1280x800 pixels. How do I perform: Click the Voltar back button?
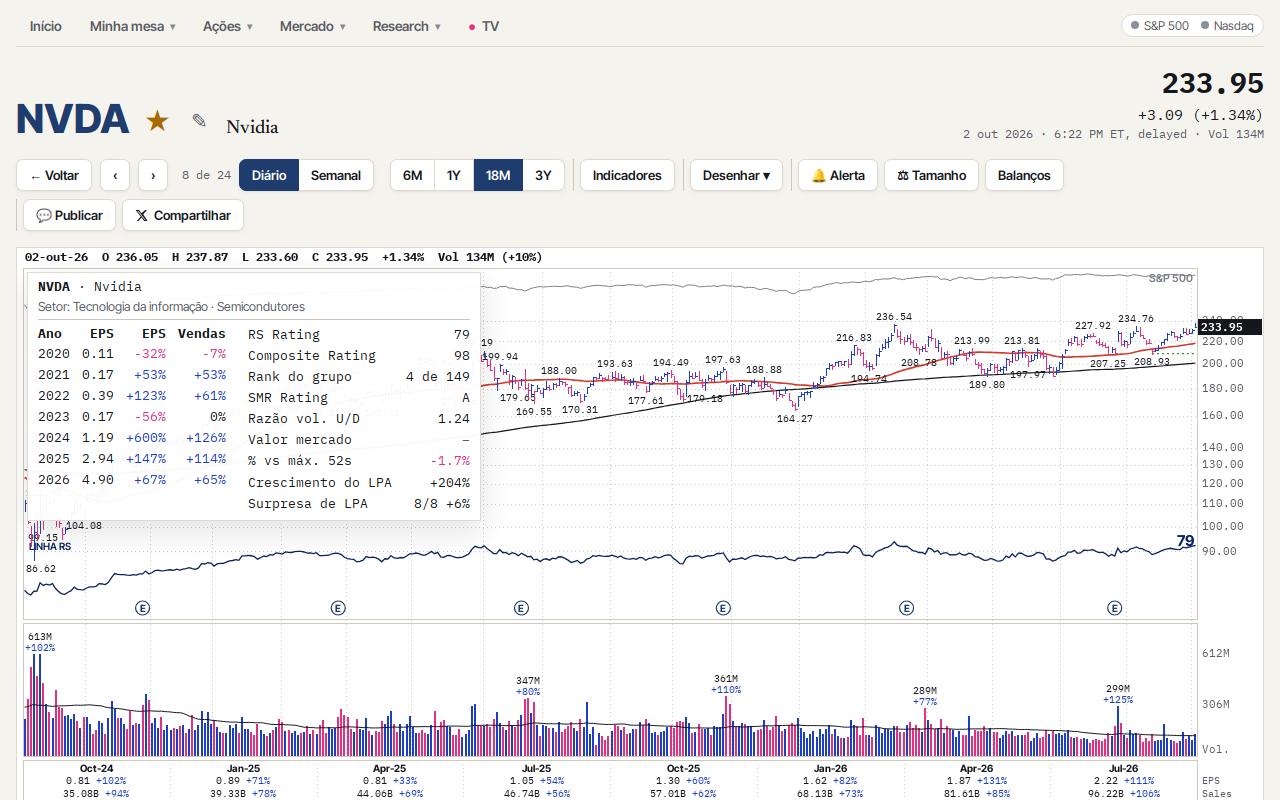point(54,175)
